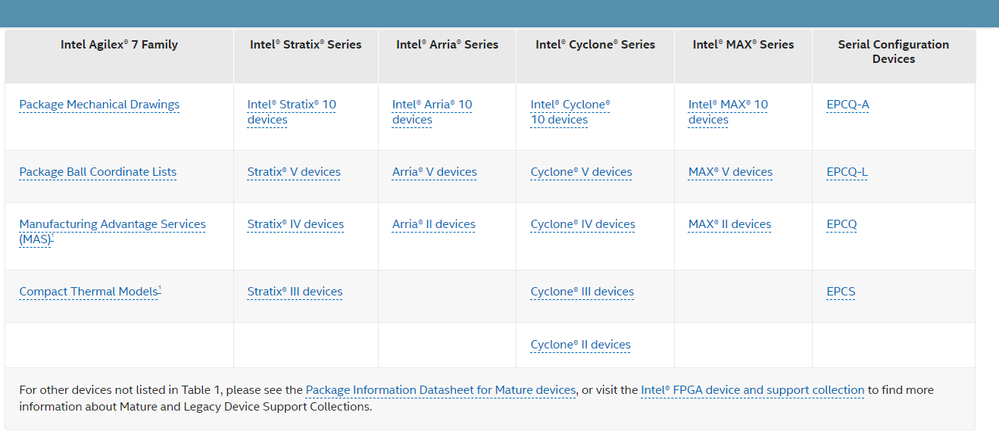This screenshot has height=447, width=999.
Task: Open Intel MAX 10 devices link
Action: point(728,105)
